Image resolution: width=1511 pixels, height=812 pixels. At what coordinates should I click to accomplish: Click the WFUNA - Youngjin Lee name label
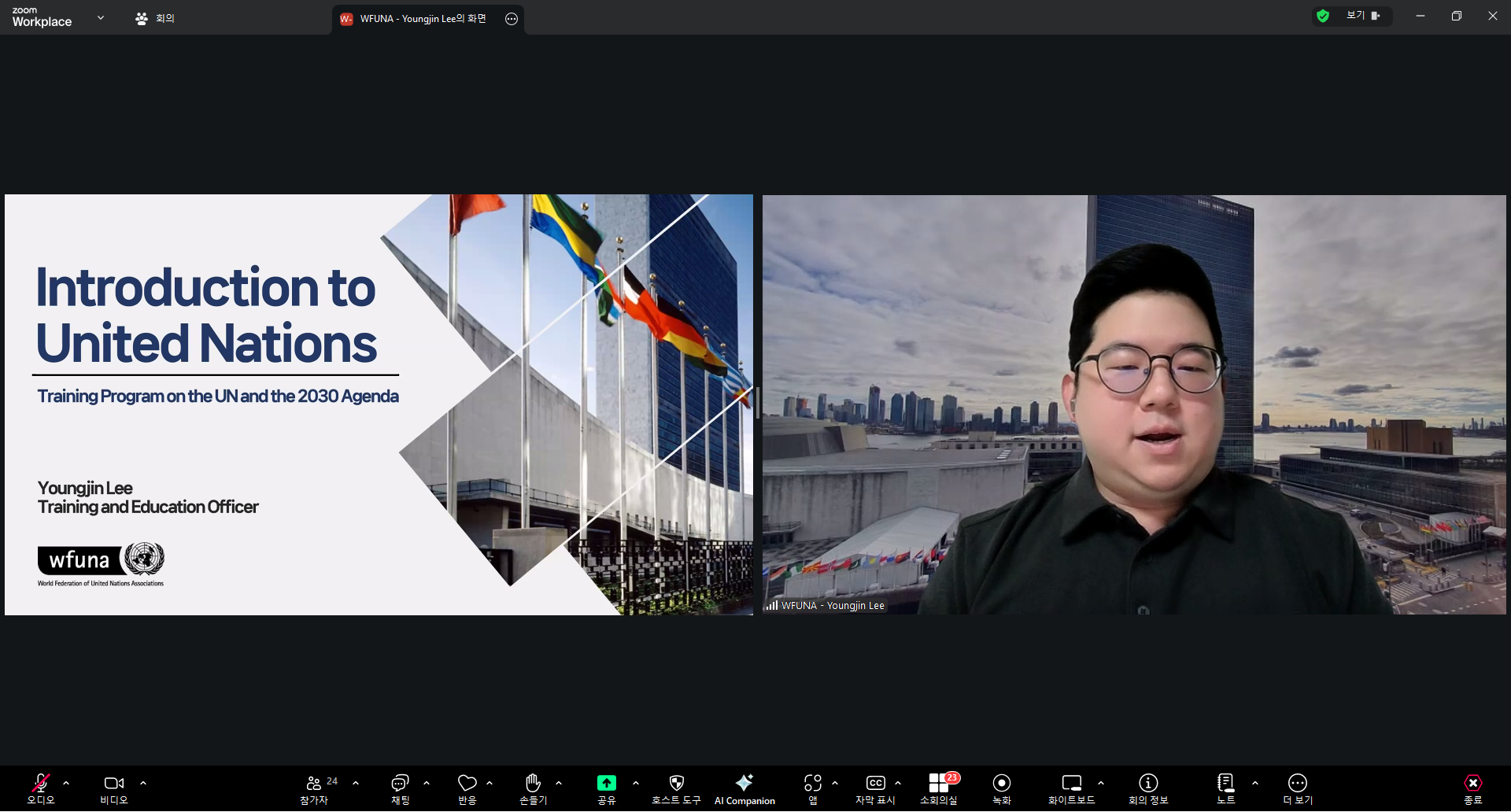coord(833,606)
